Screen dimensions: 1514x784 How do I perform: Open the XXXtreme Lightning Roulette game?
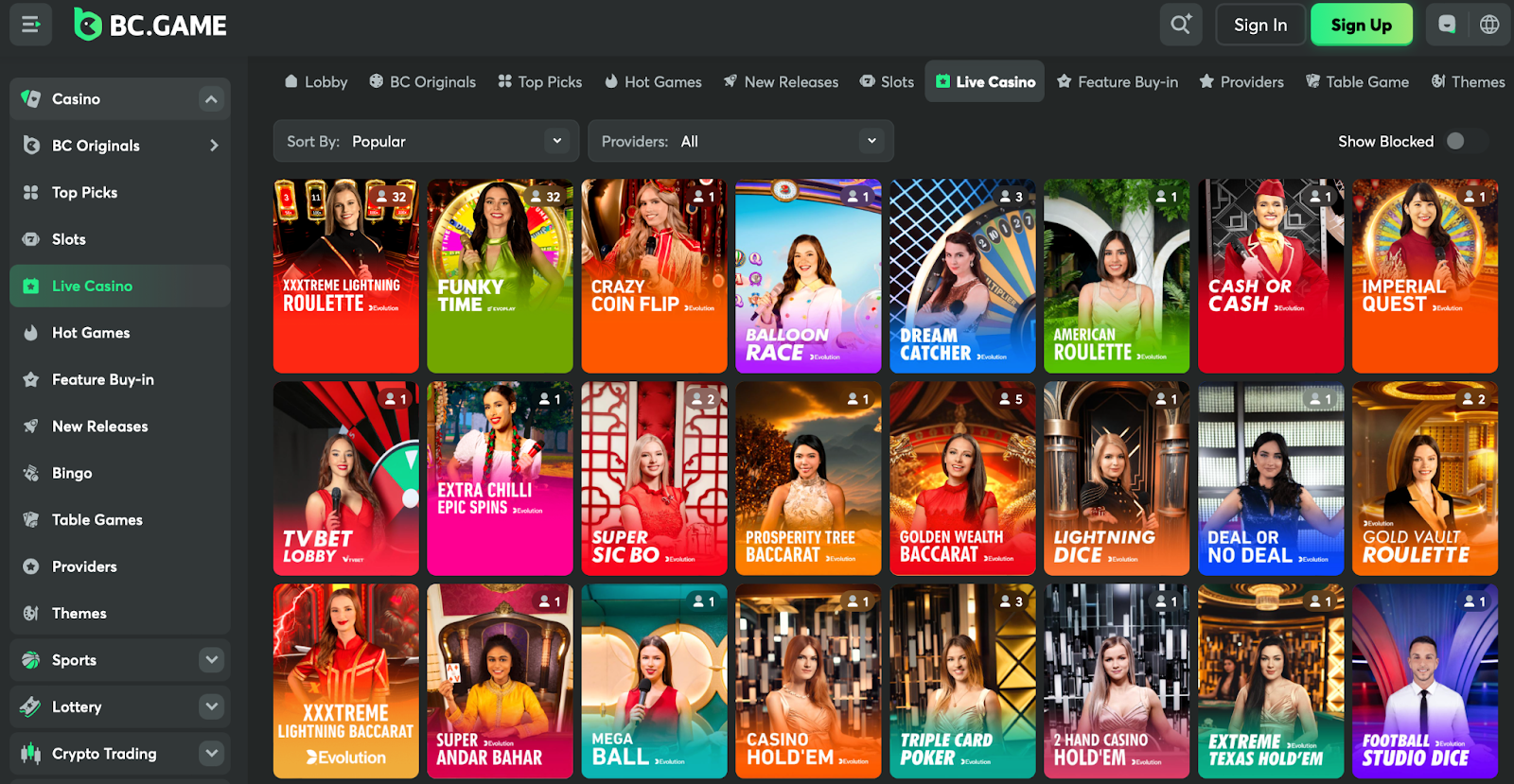click(346, 276)
